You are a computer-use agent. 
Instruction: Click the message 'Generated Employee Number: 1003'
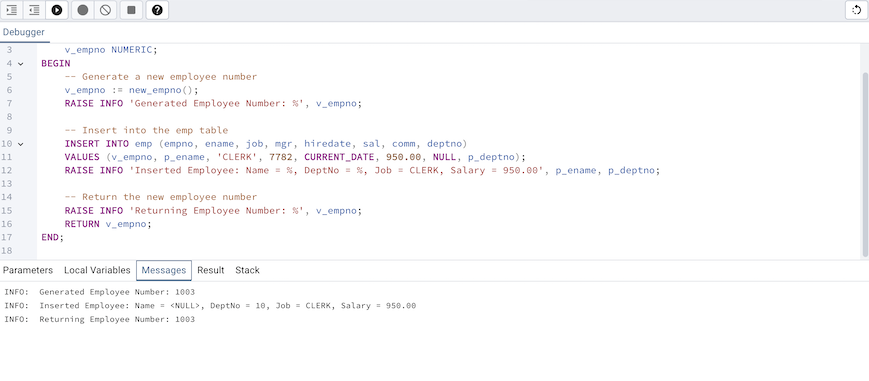click(117, 292)
